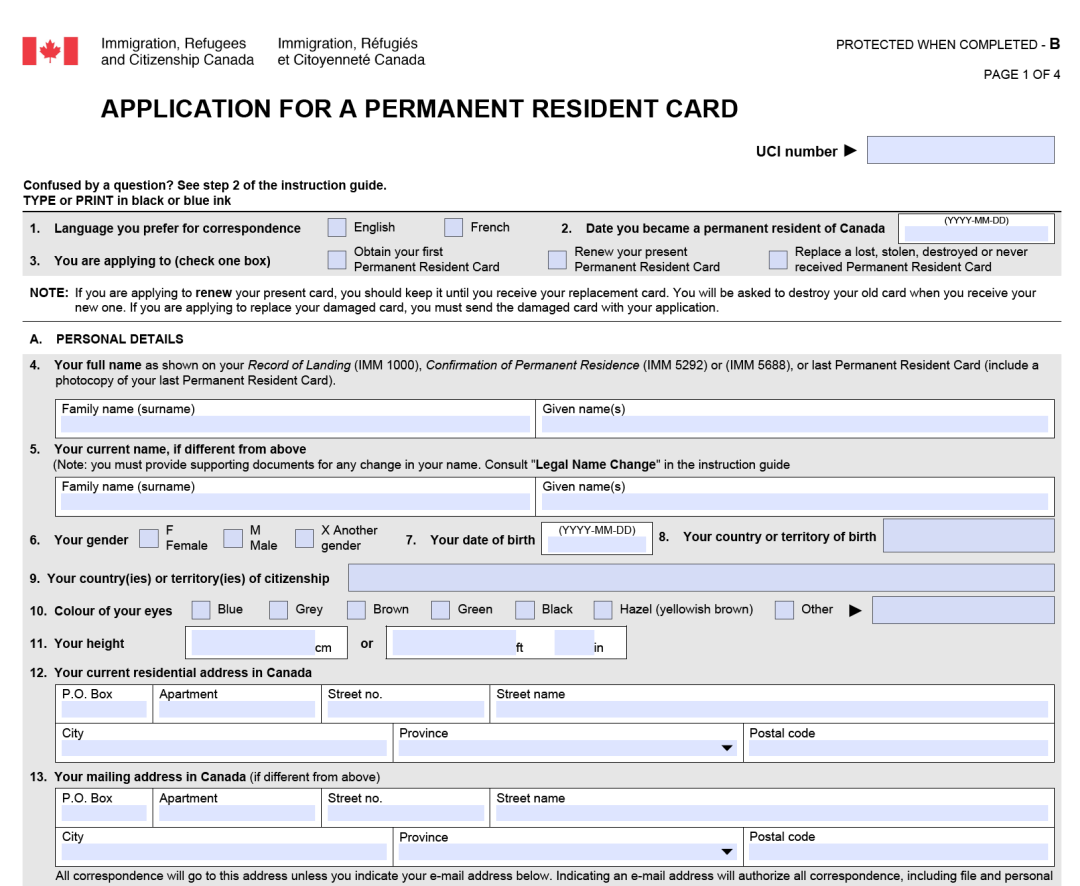Check the French language checkbox
1080x886 pixels.
pyautogui.click(x=454, y=228)
